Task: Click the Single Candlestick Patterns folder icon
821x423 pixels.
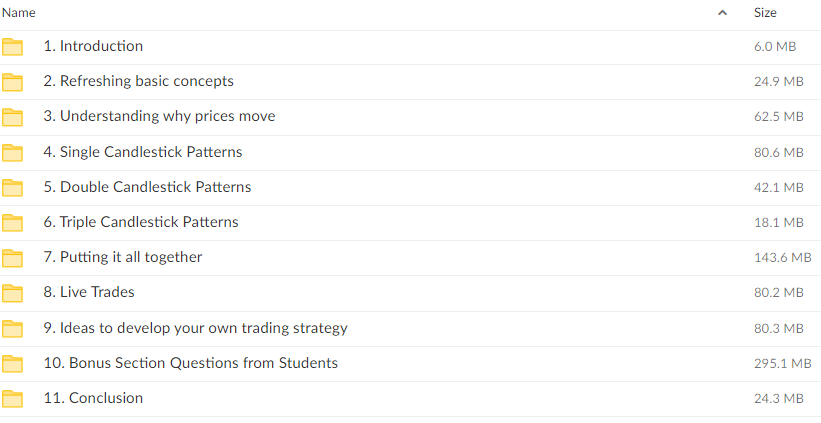Action: pyautogui.click(x=12, y=153)
